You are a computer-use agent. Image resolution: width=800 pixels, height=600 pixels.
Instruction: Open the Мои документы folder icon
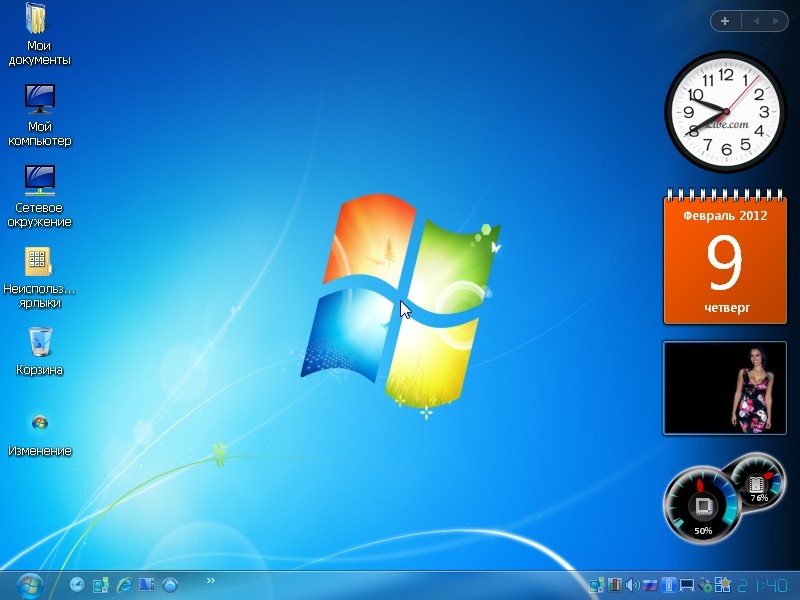pyautogui.click(x=36, y=19)
